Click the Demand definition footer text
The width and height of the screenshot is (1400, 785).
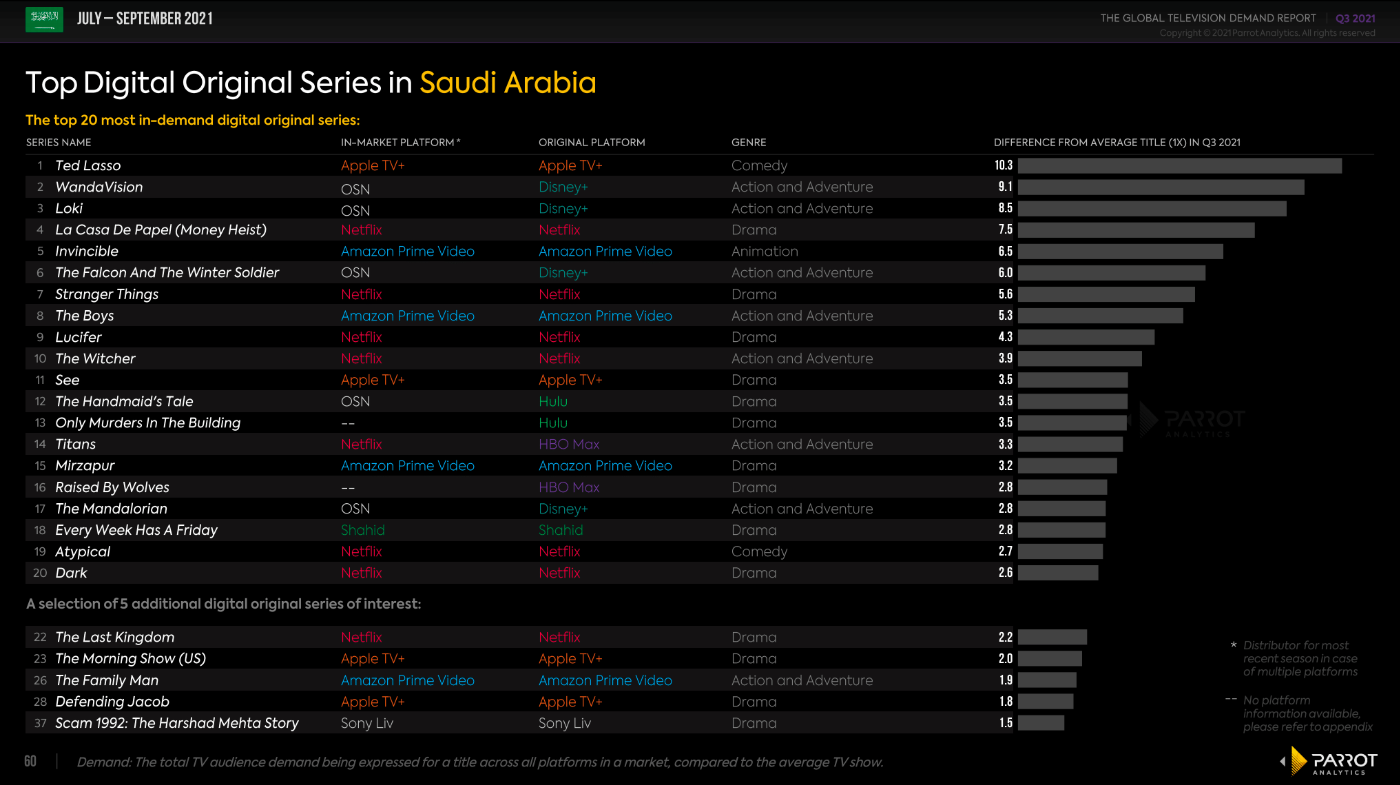[x=480, y=762]
